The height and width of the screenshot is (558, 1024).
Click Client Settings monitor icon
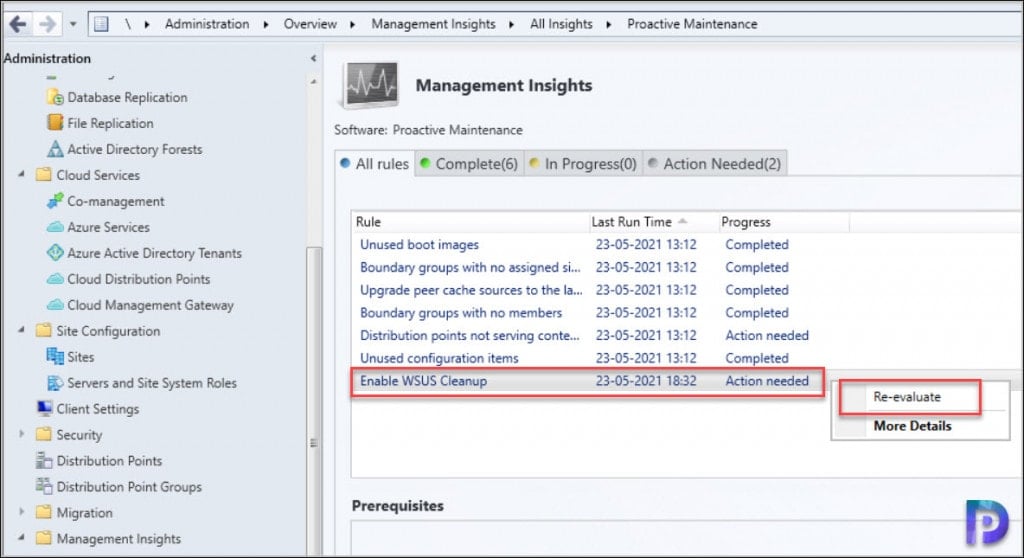(44, 408)
